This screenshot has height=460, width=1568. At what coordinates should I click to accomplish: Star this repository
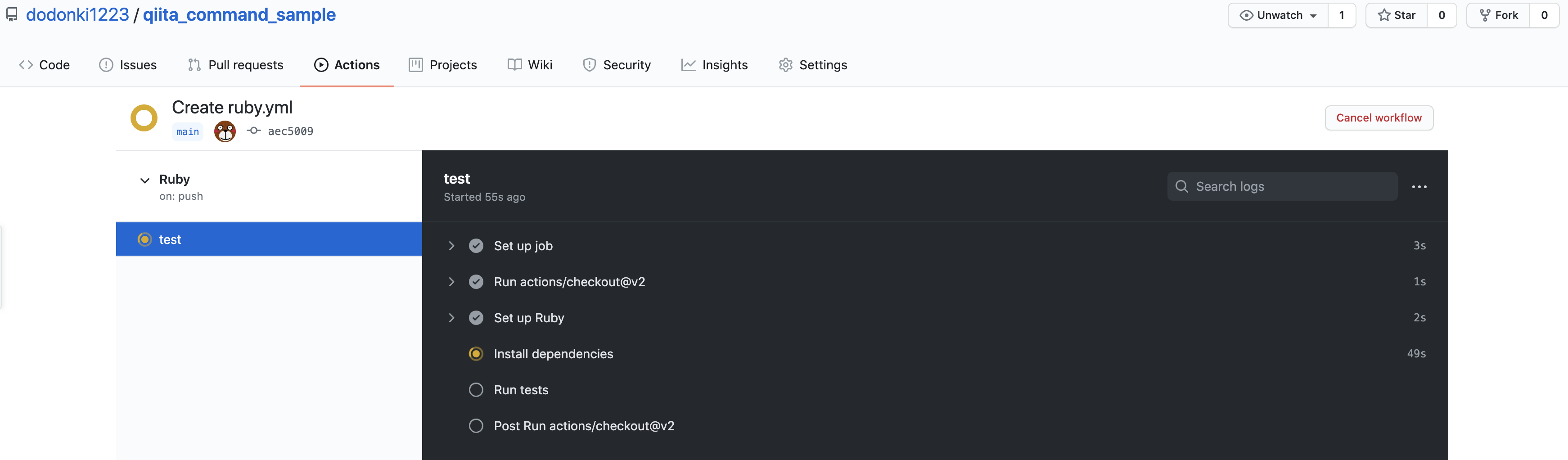pyautogui.click(x=1397, y=15)
